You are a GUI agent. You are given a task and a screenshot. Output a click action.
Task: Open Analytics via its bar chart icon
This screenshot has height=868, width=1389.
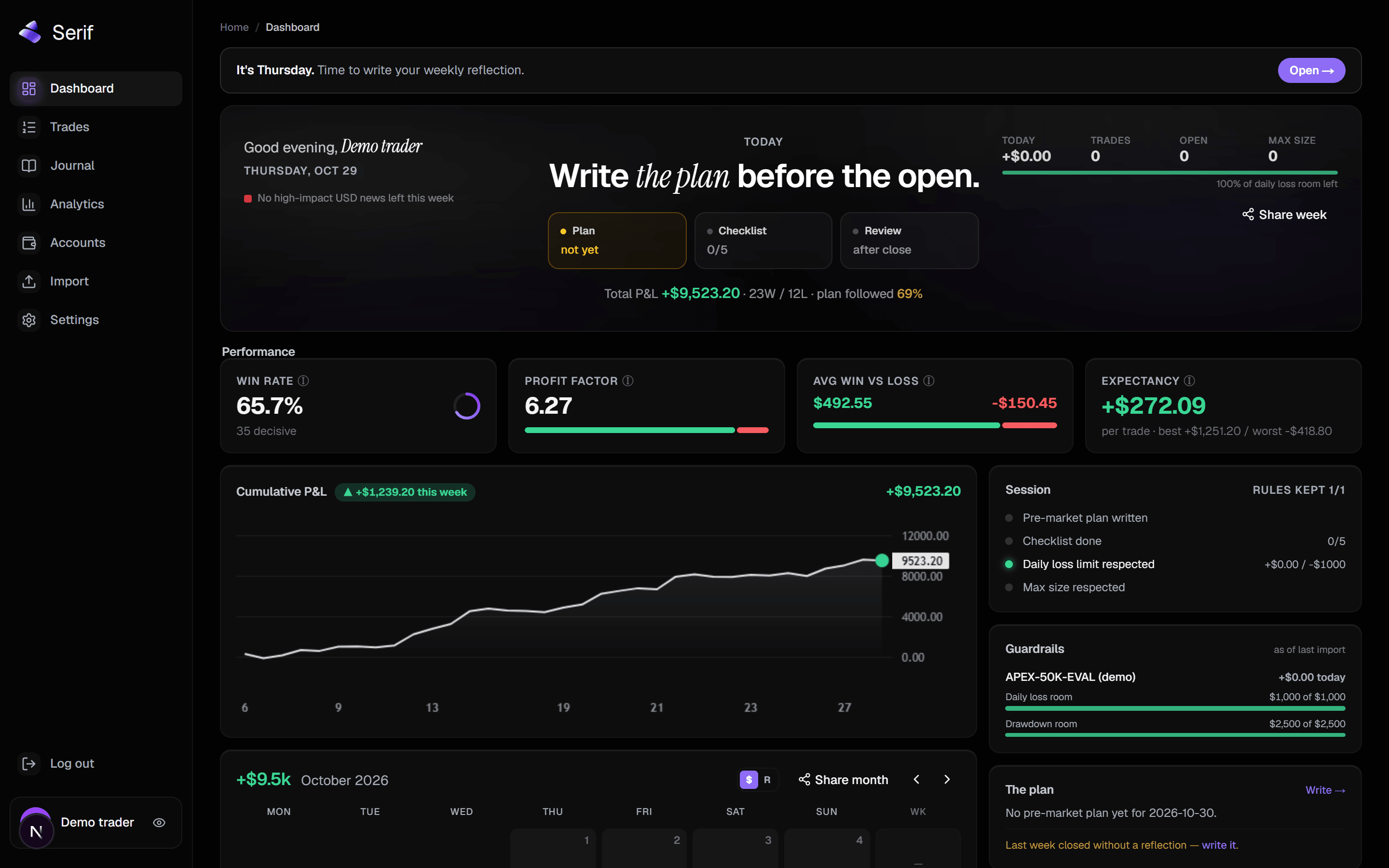click(x=29, y=204)
